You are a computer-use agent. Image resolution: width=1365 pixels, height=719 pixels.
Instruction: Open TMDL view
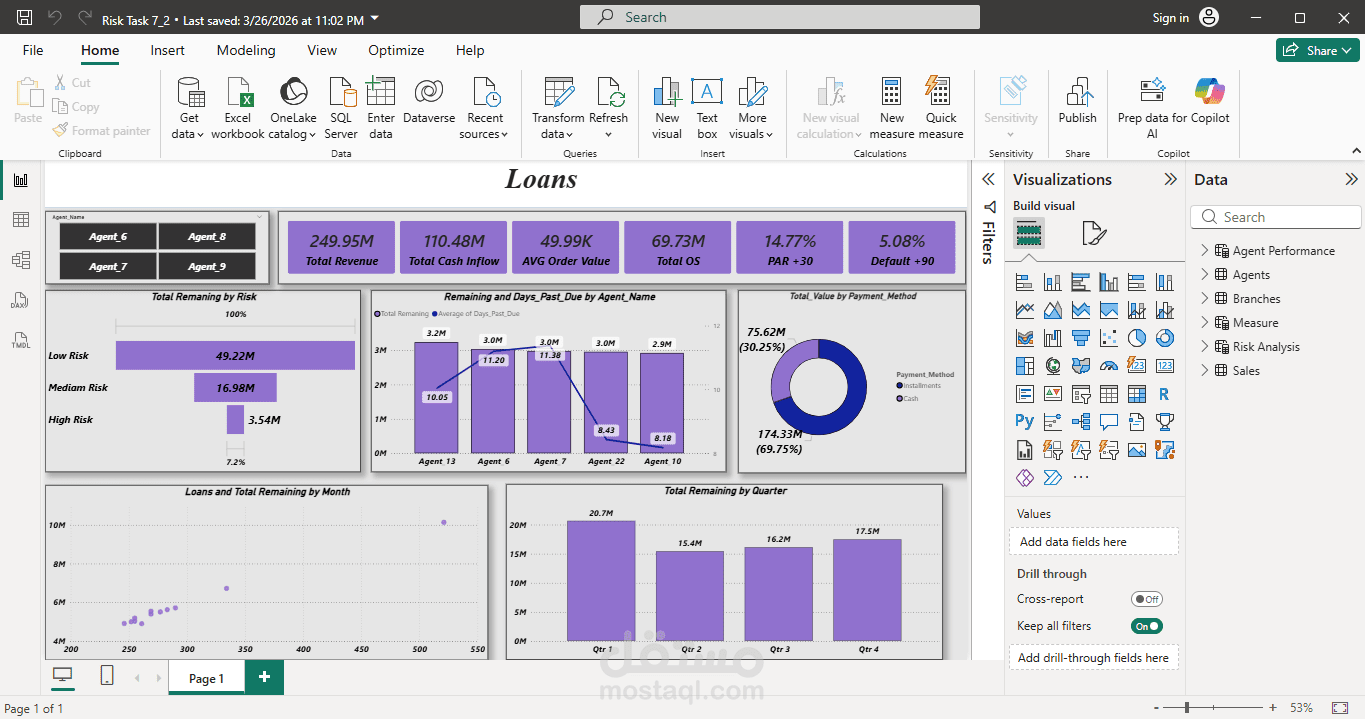point(21,340)
